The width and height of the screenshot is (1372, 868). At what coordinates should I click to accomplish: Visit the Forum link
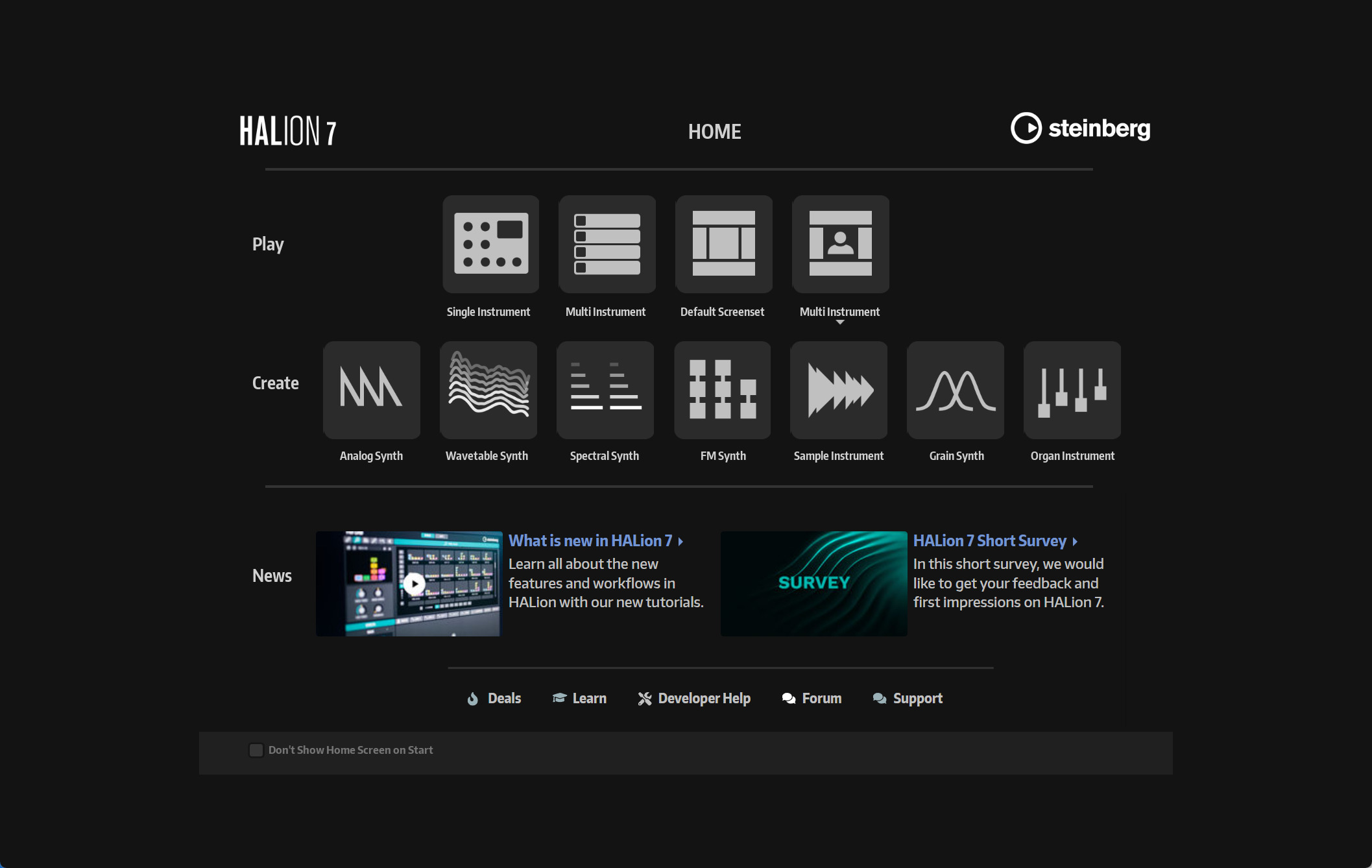(812, 698)
